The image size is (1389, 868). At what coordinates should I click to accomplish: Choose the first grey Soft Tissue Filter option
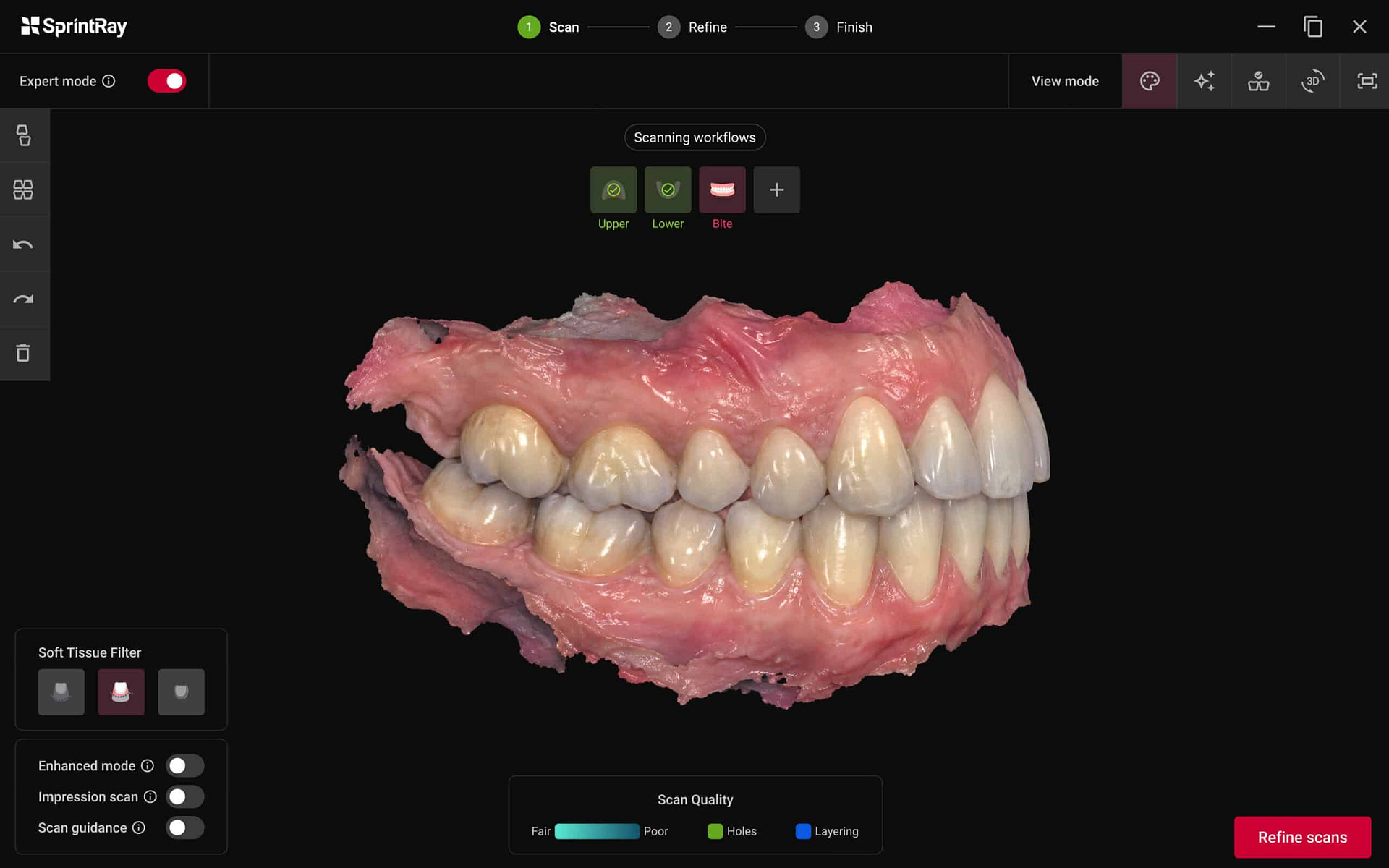(x=61, y=692)
